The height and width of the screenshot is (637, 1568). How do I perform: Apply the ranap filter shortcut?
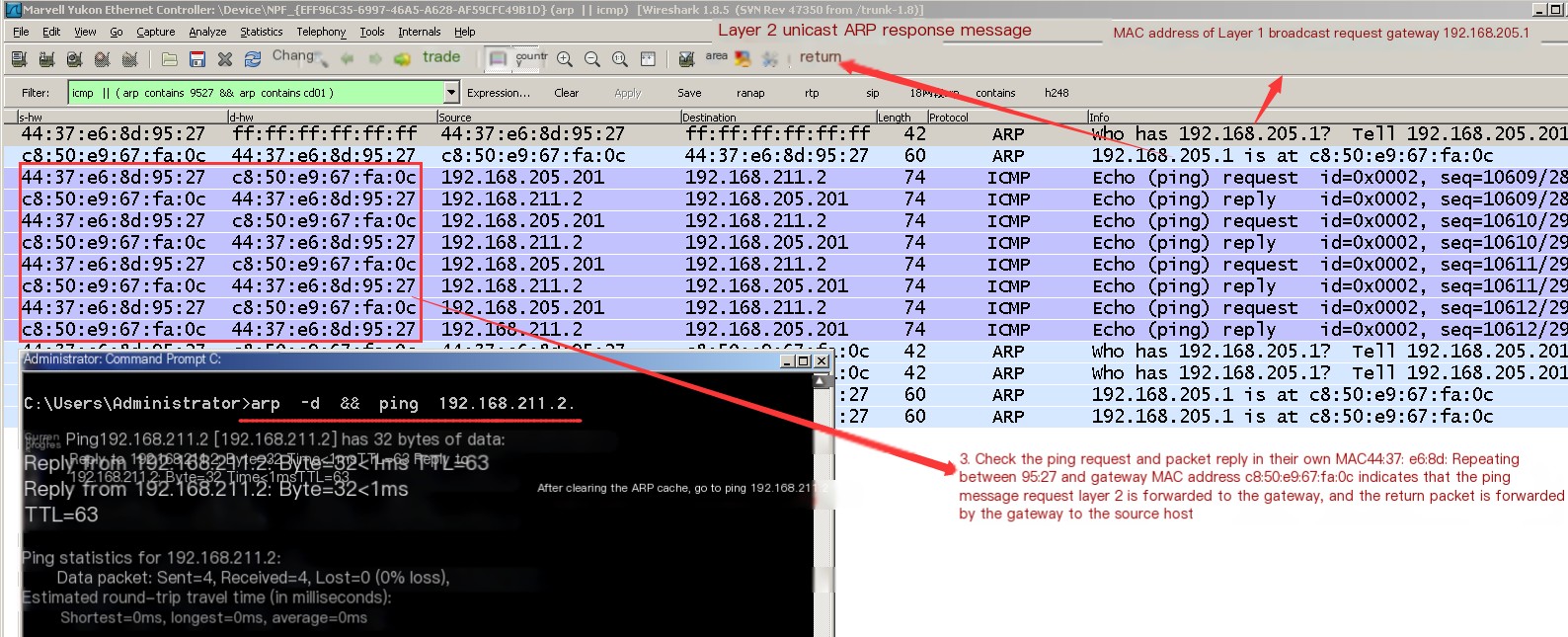[750, 93]
